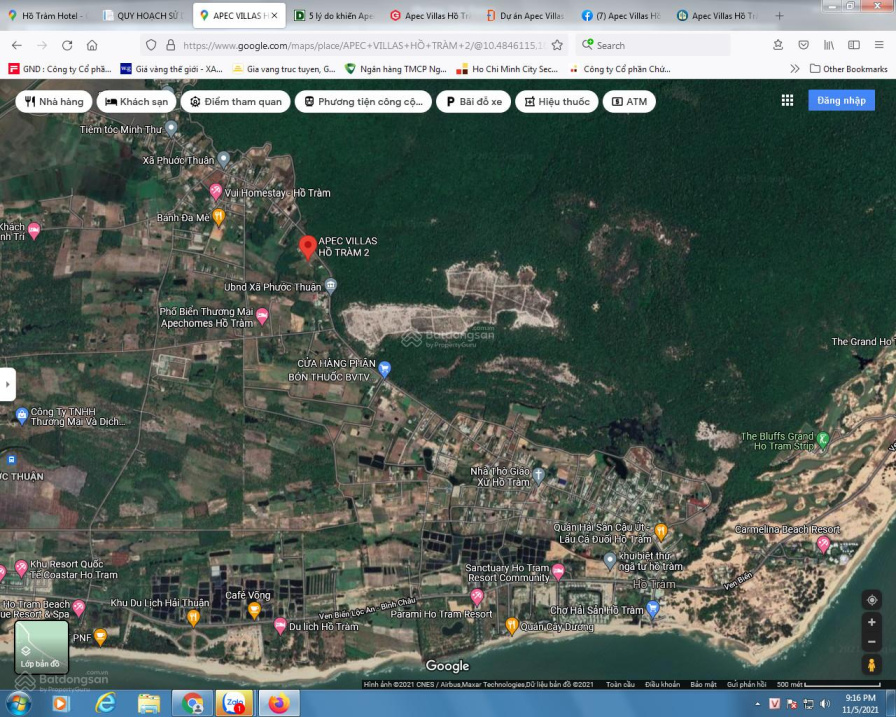Zoom out of the map
The width and height of the screenshot is (896, 717).
click(x=872, y=642)
